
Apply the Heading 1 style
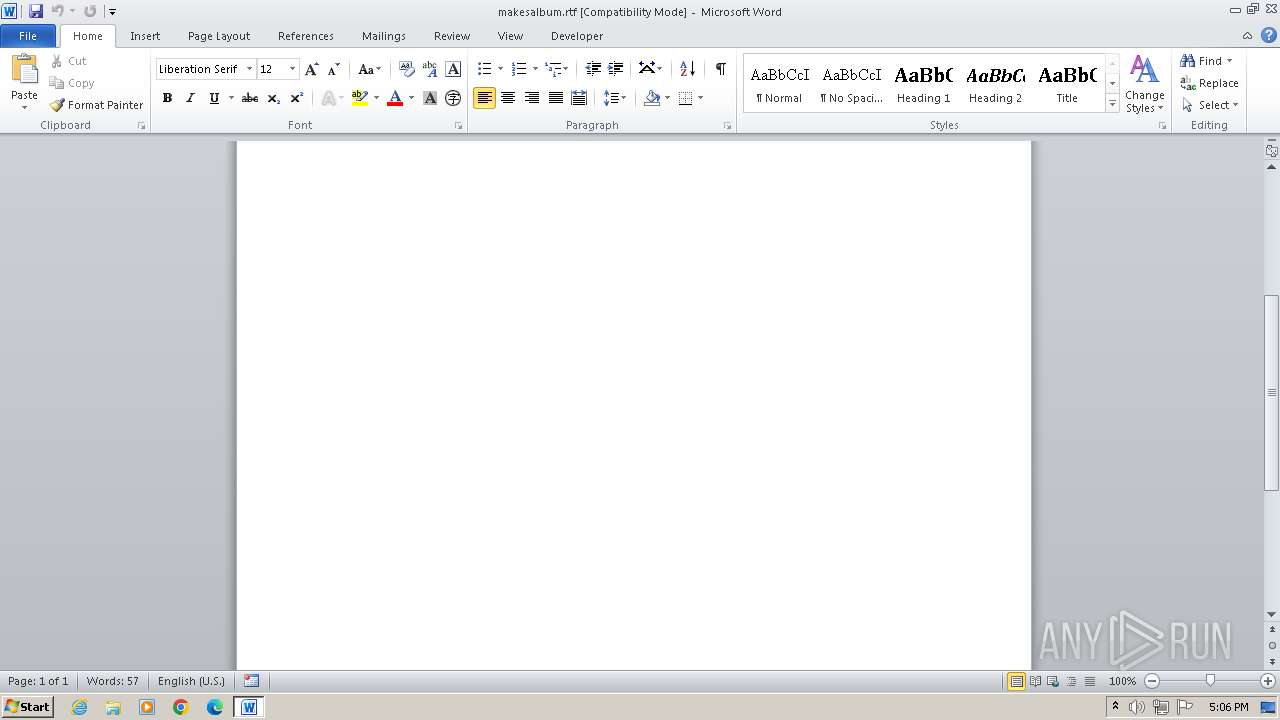[x=923, y=84]
